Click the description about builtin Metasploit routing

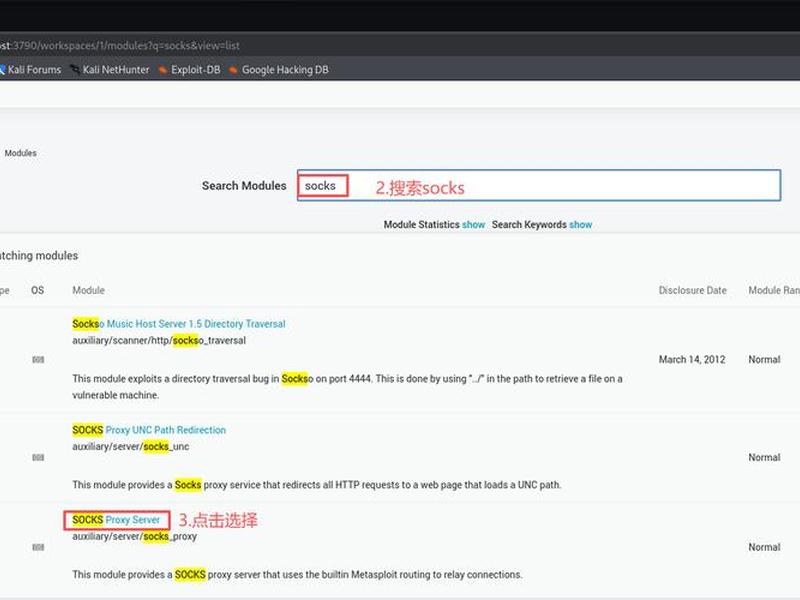pos(297,574)
